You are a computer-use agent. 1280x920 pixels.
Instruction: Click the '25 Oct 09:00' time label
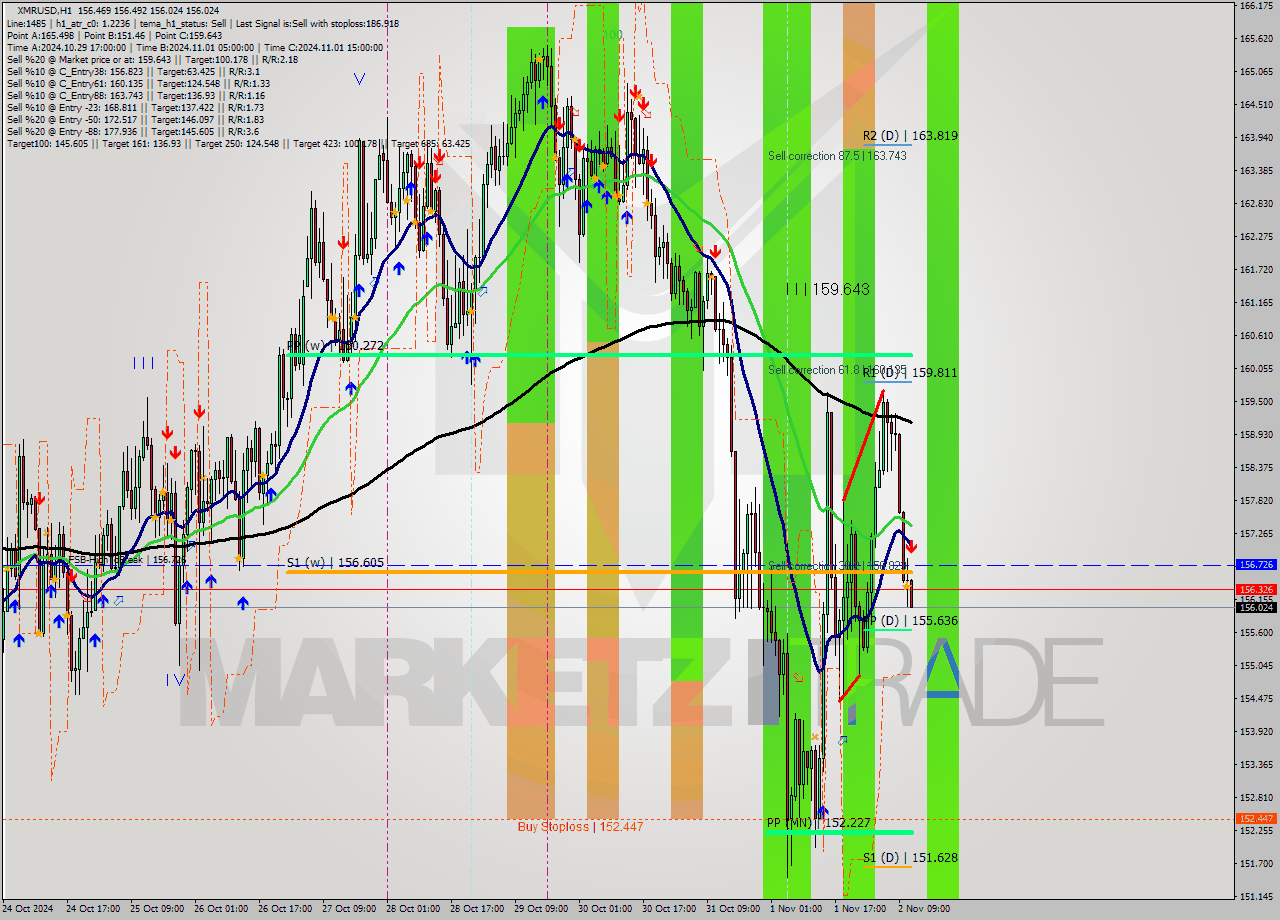(x=156, y=909)
